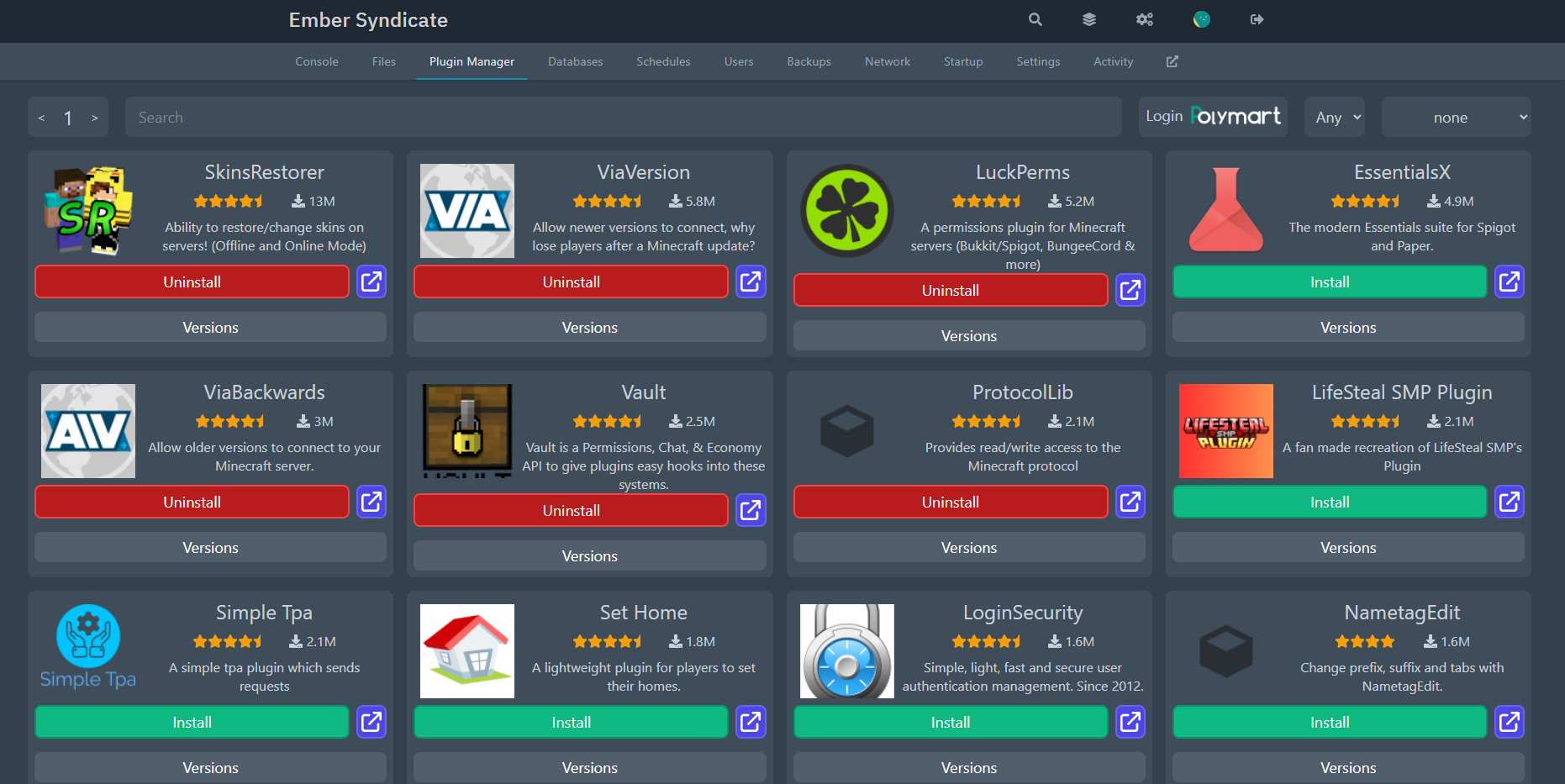The width and height of the screenshot is (1565, 784).
Task: Click the logout arrow icon
Action: pos(1257,19)
